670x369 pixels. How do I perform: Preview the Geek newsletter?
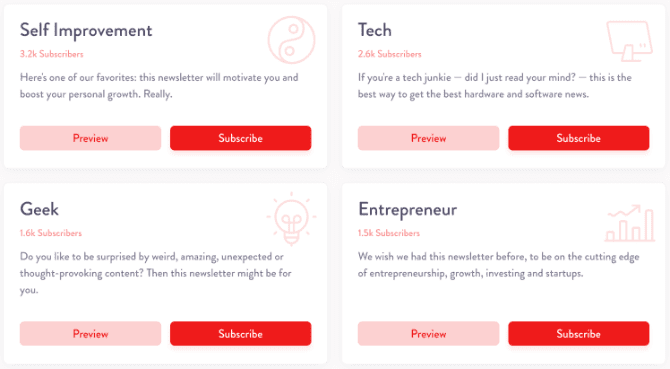[x=90, y=334]
